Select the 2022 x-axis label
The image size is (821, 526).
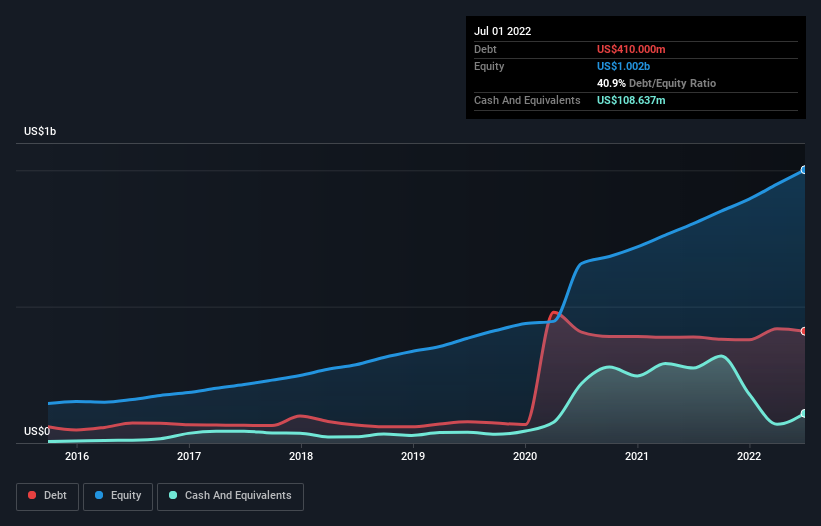pyautogui.click(x=749, y=456)
